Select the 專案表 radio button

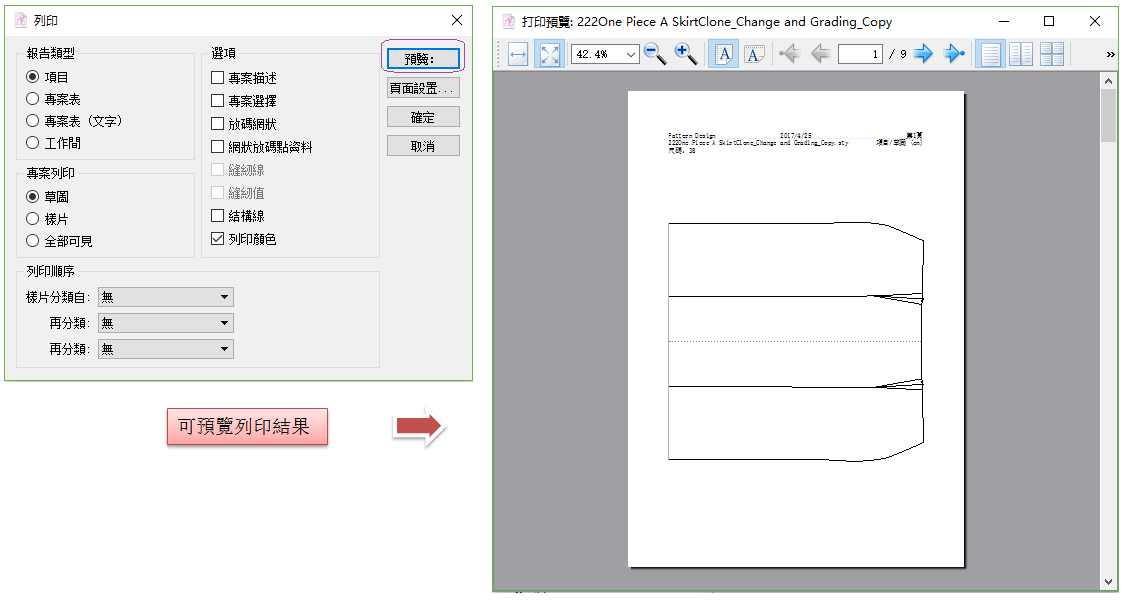33,99
